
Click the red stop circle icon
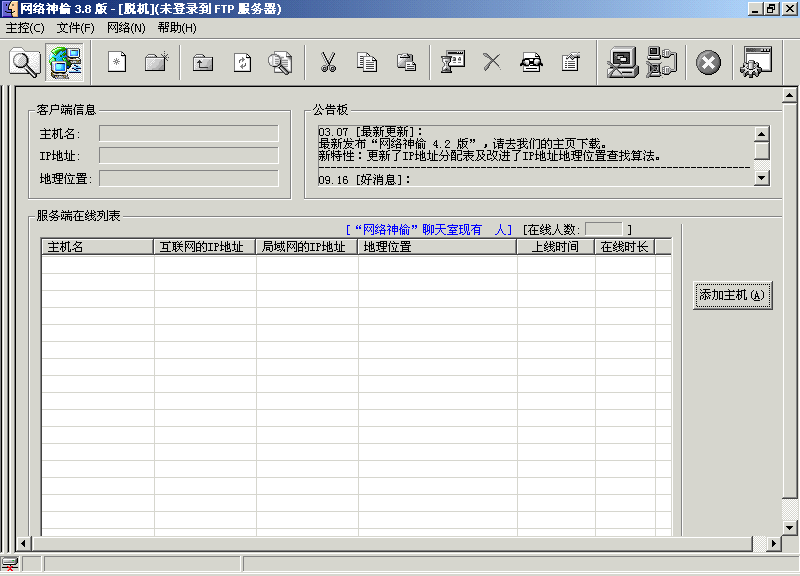[x=708, y=62]
